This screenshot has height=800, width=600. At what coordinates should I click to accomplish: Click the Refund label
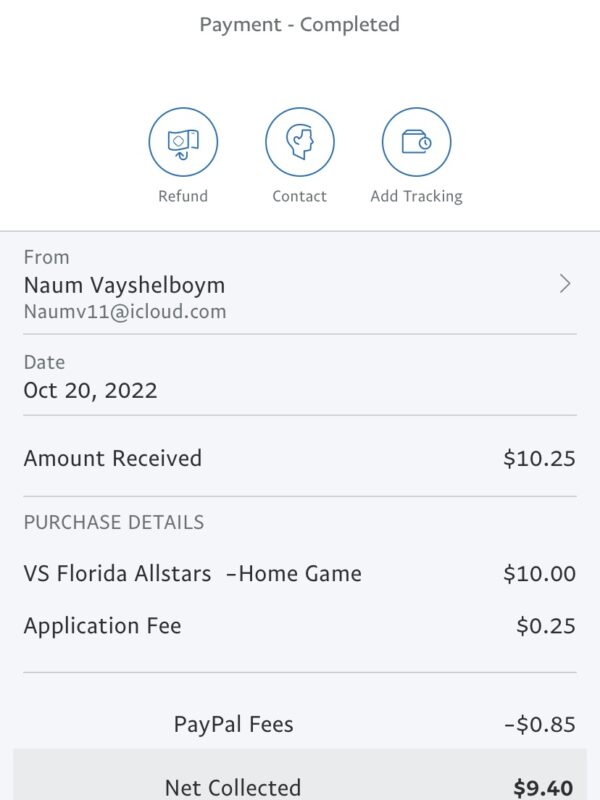coord(183,196)
